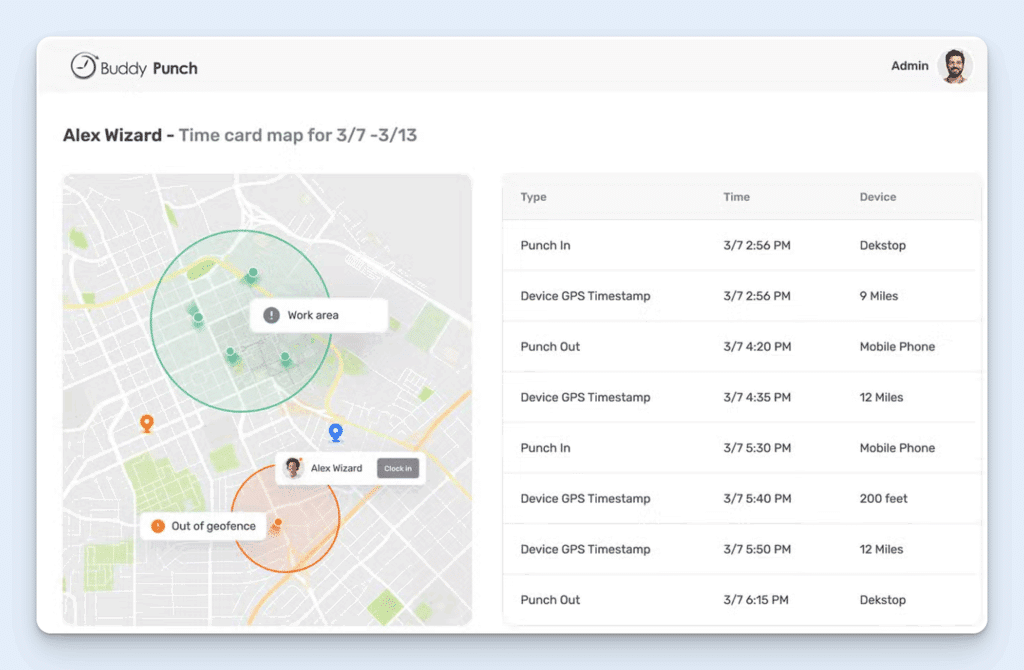Click the exclamation icon on Work area label
This screenshot has height=670, width=1024.
(x=273, y=315)
